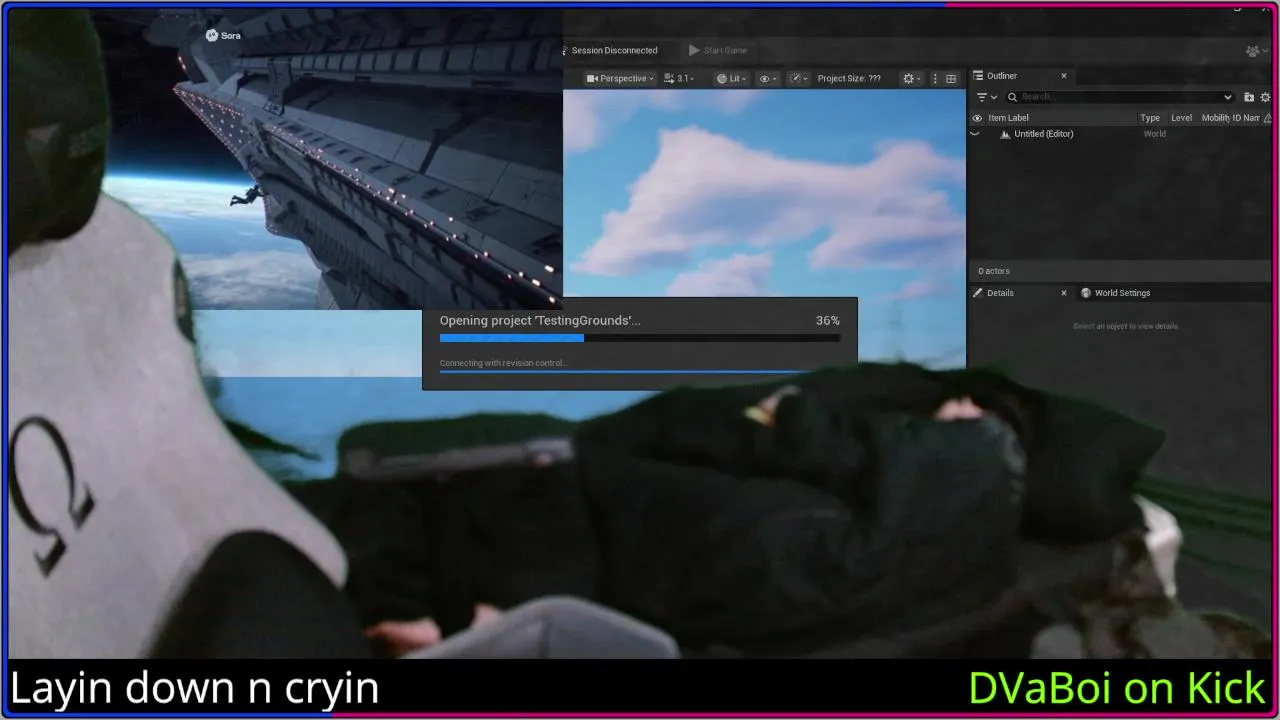Switch to the Outliner tab
Viewport: 1280px width, 720px height.
pyautogui.click(x=1001, y=76)
